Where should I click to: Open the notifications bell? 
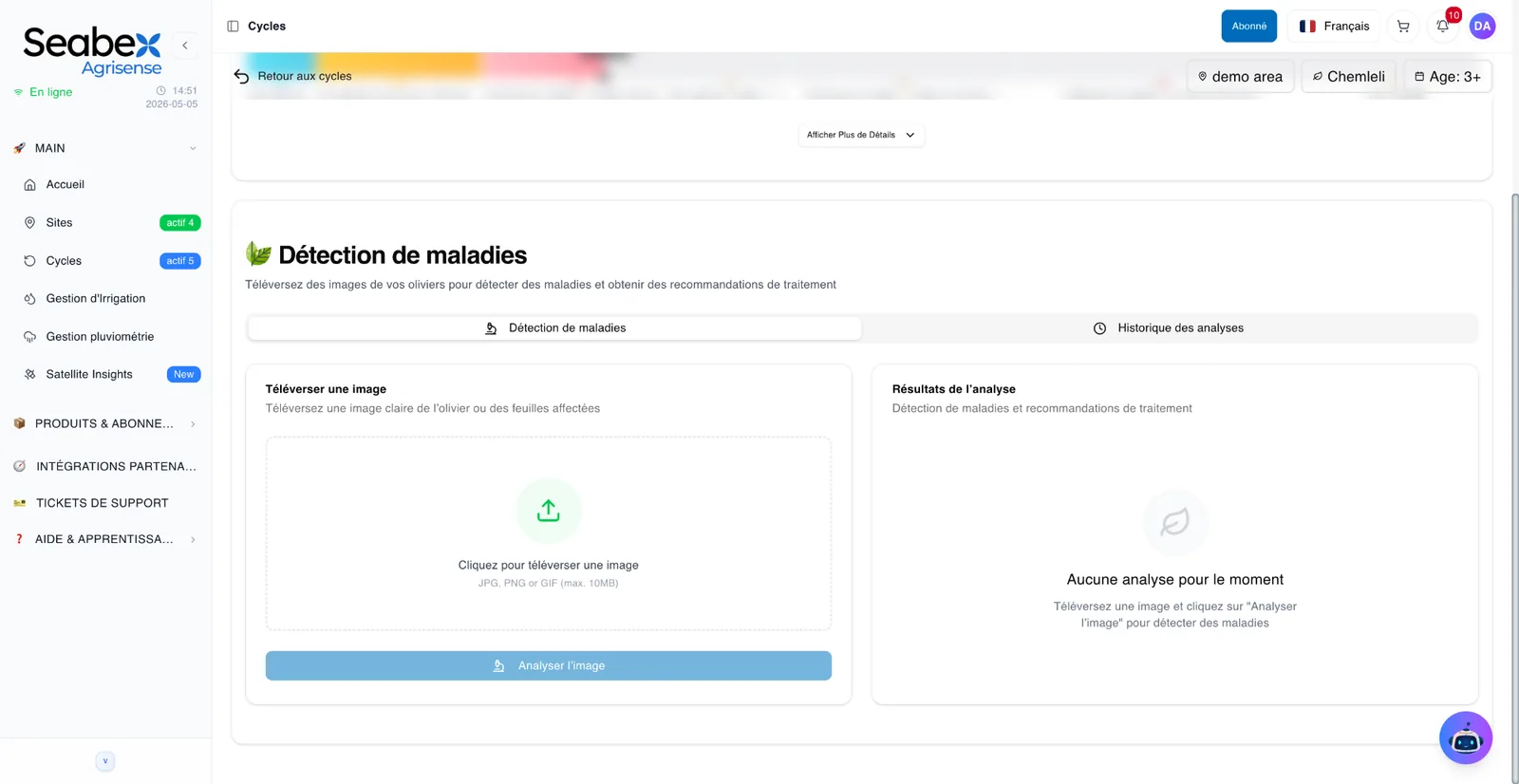(x=1442, y=27)
